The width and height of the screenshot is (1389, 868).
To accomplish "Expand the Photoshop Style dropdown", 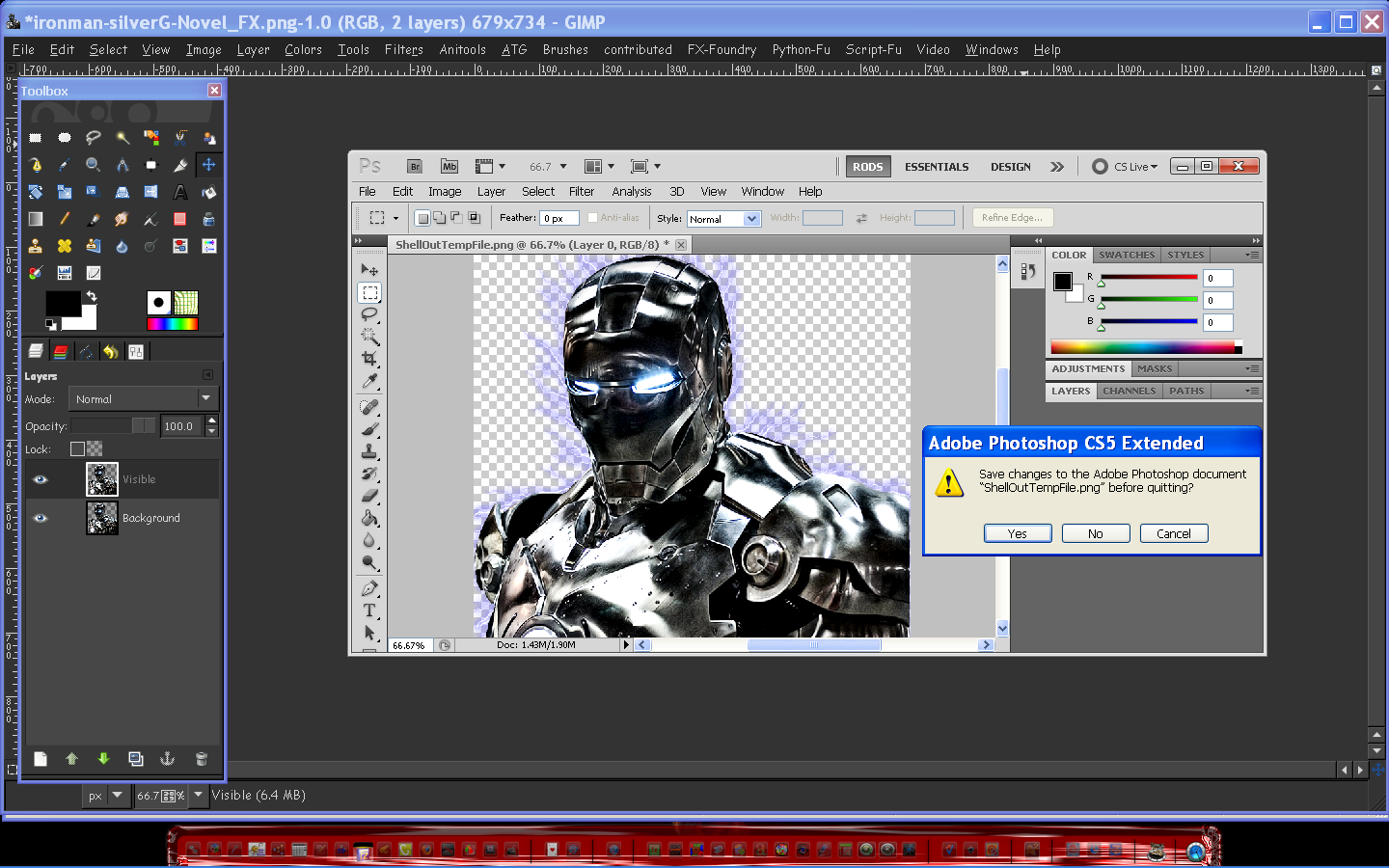I will pyautogui.click(x=751, y=219).
